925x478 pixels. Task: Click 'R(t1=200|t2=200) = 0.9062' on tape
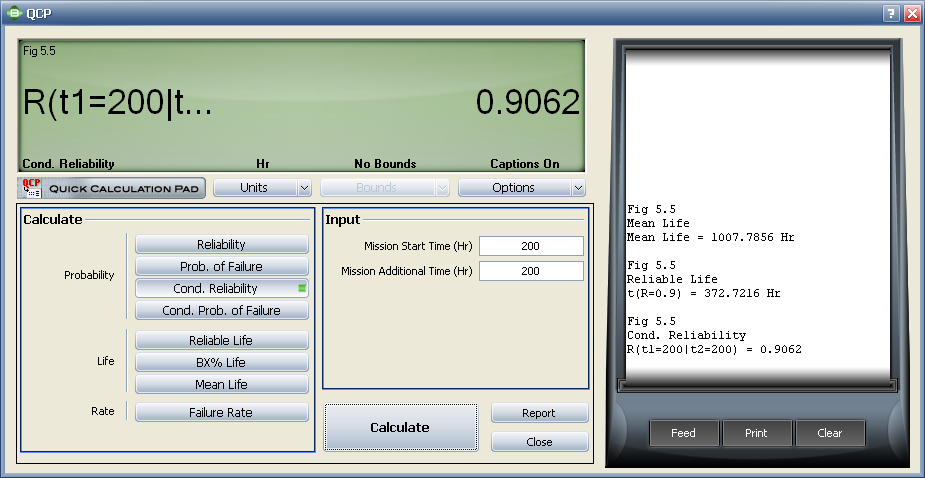tap(714, 349)
